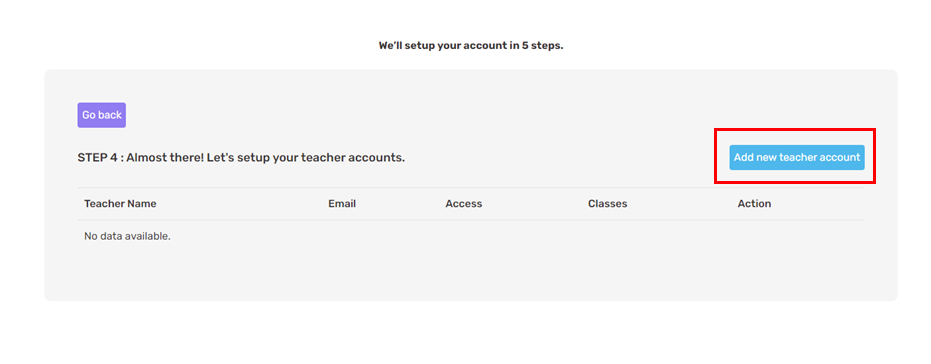Click the Classes column header
The width and height of the screenshot is (931, 364).
[x=607, y=204]
